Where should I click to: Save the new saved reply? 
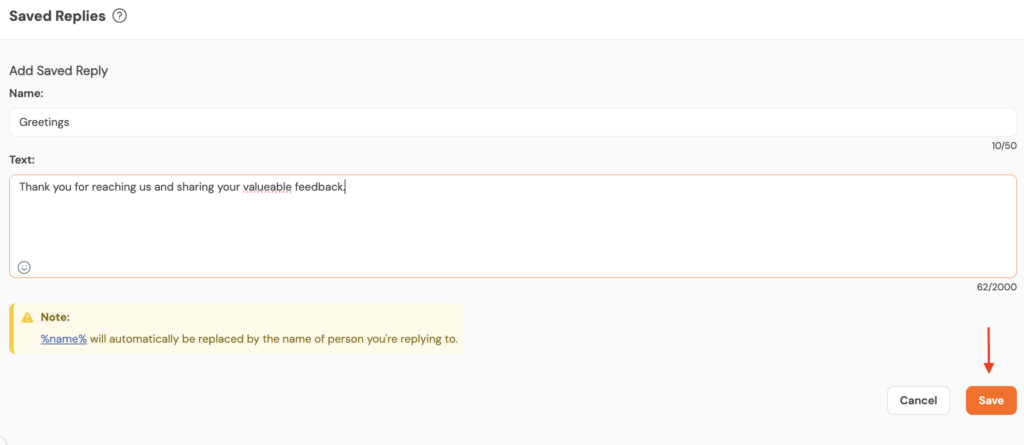click(991, 400)
